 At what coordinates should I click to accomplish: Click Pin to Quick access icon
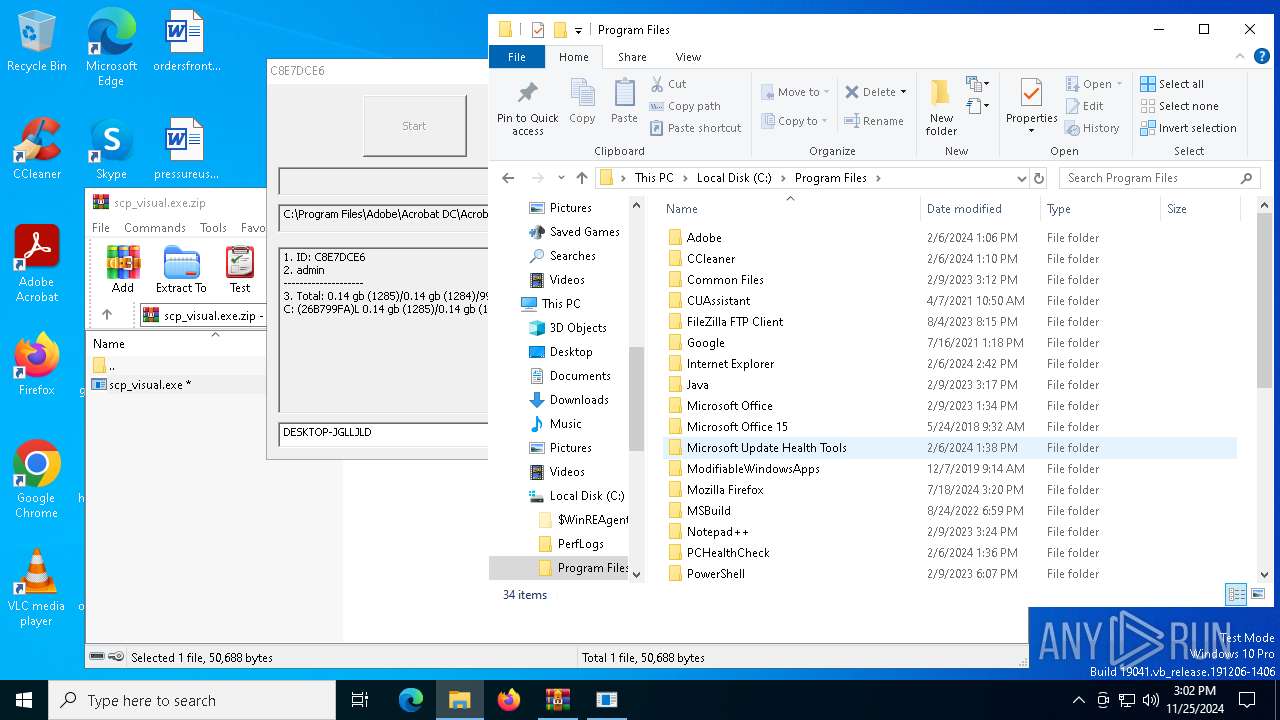click(527, 107)
